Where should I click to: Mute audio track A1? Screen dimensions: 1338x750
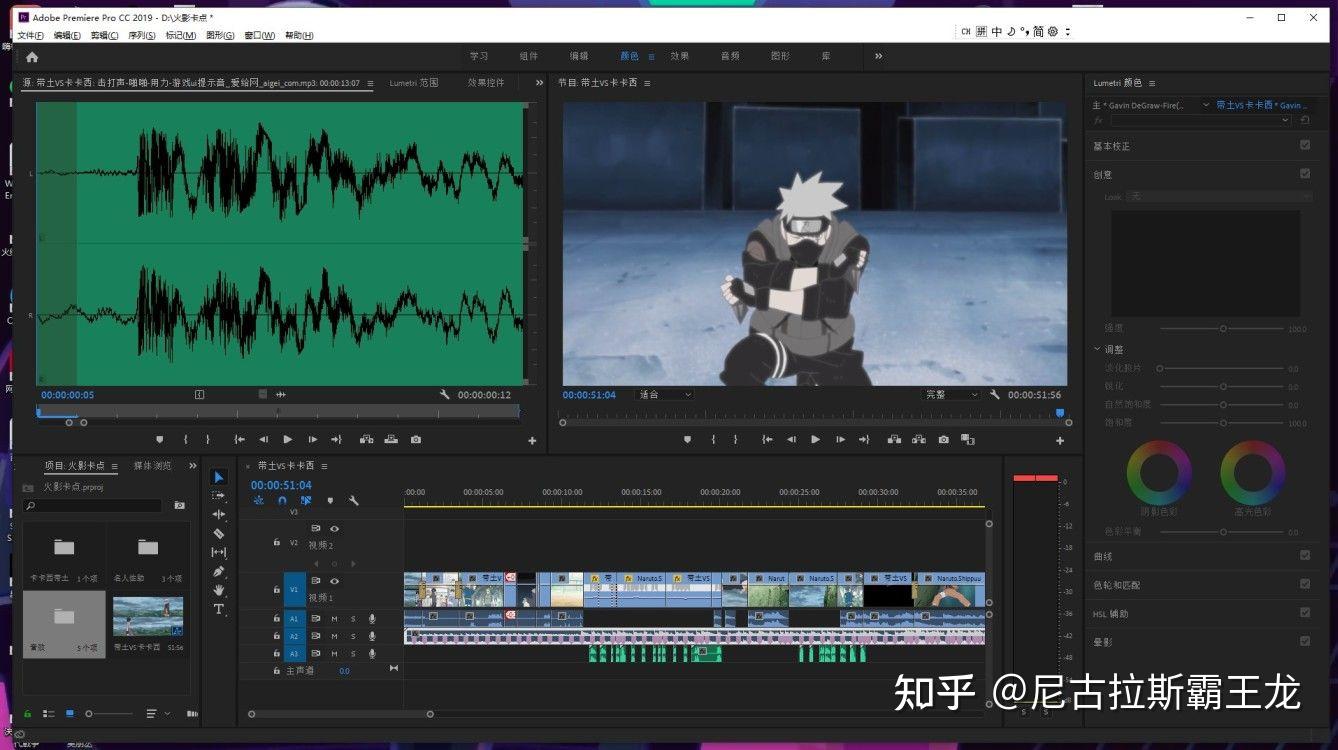coord(335,619)
